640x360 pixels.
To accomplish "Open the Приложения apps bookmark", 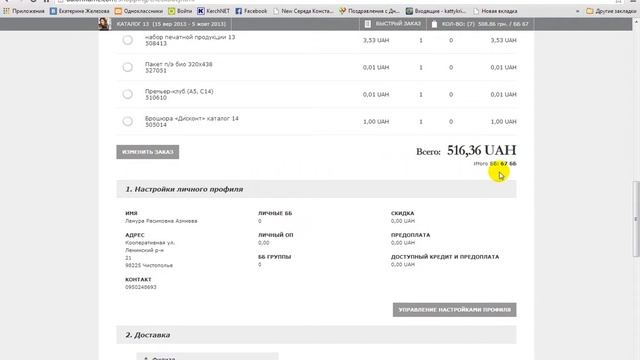I will tap(24, 11).
